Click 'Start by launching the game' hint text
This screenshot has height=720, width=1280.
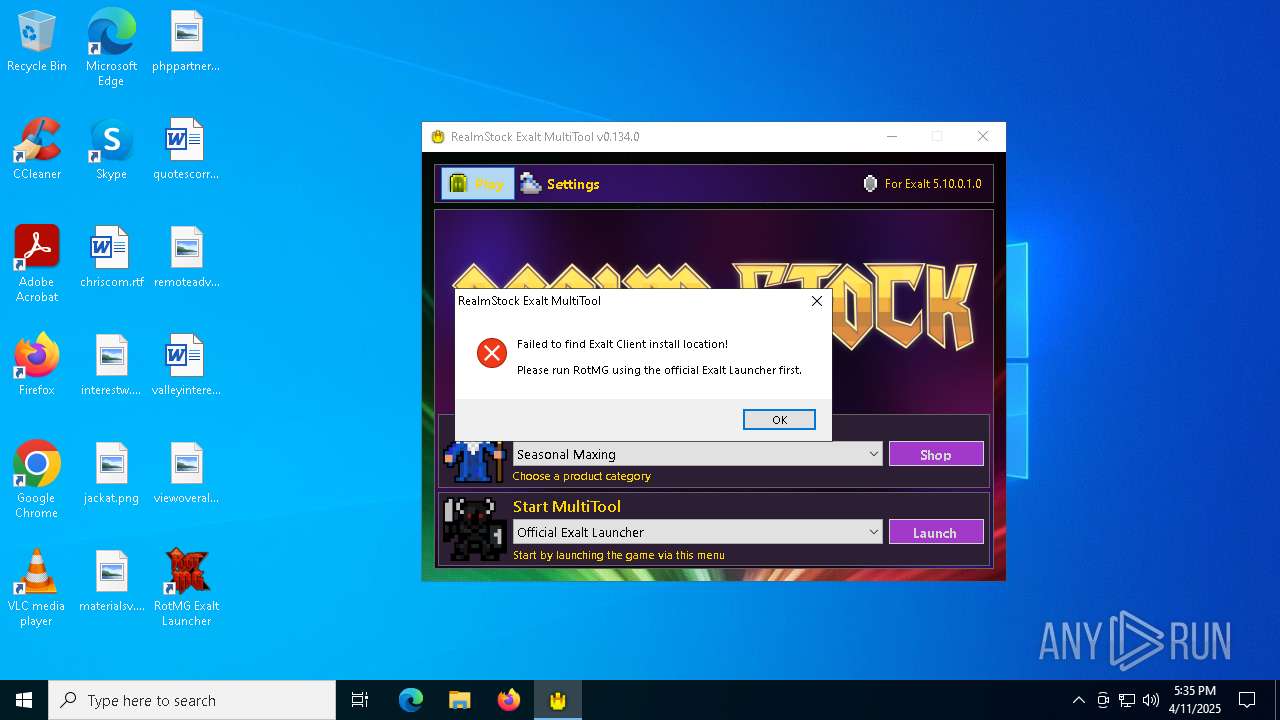619,555
